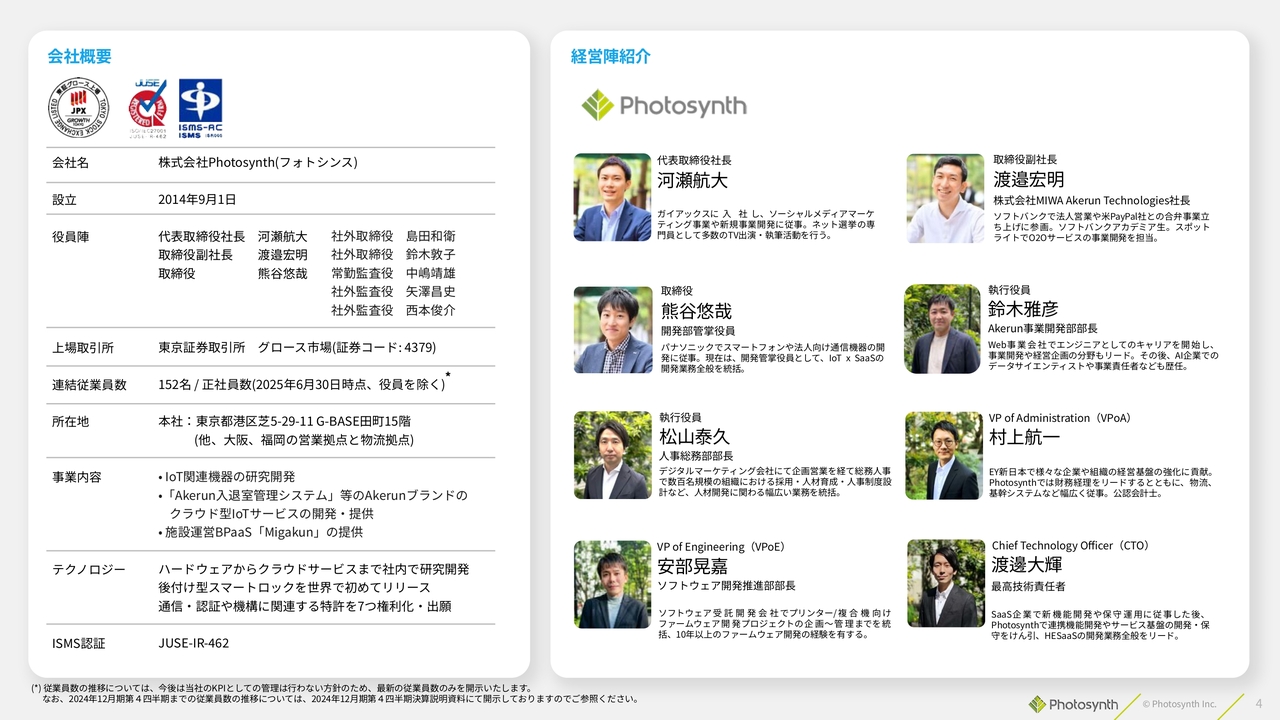The height and width of the screenshot is (720, 1280).
Task: Click the name 熊谷悠哉 in management section
Action: coord(696,311)
